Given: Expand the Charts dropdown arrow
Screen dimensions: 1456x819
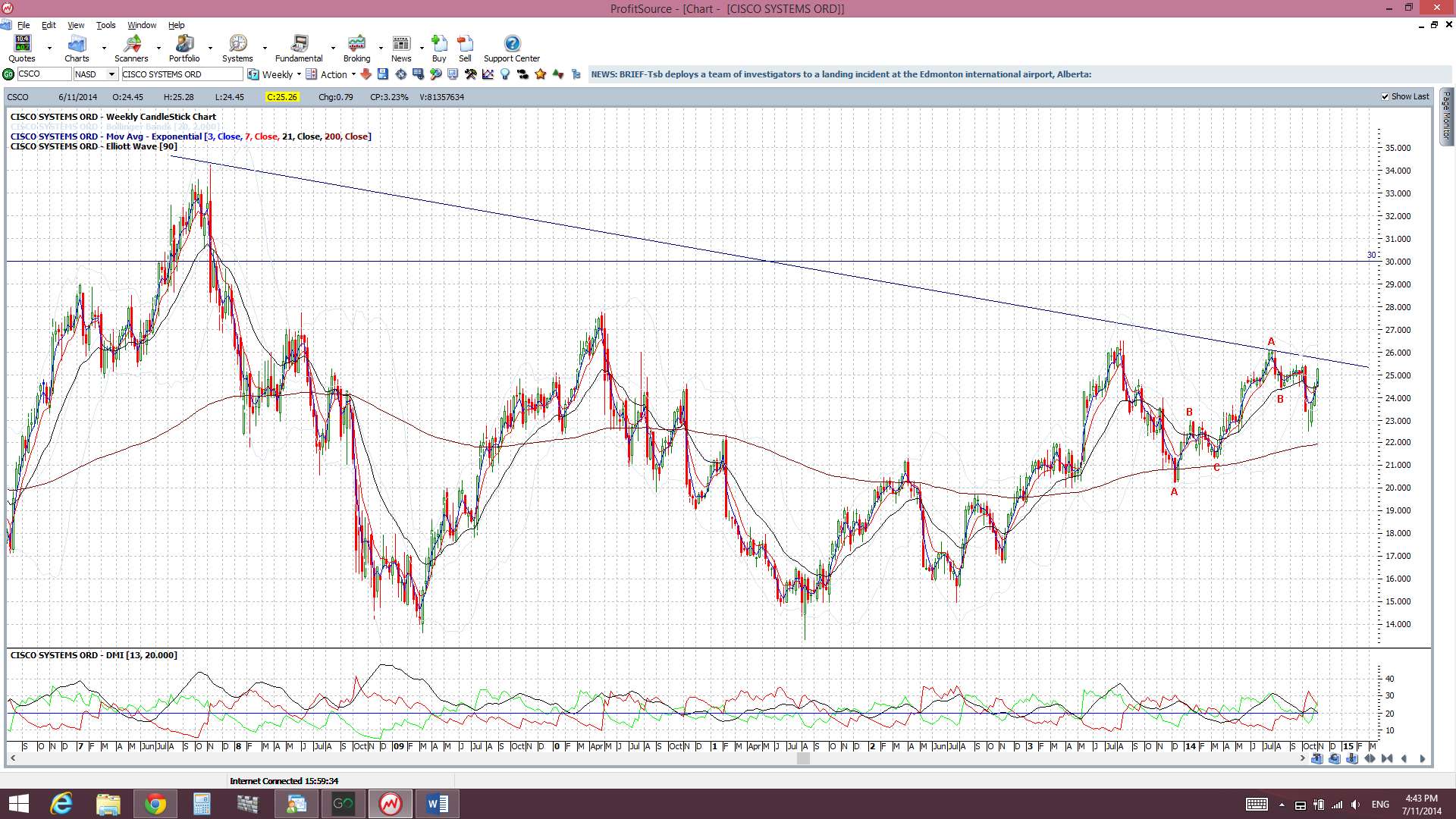Looking at the screenshot, I should pyautogui.click(x=104, y=48).
